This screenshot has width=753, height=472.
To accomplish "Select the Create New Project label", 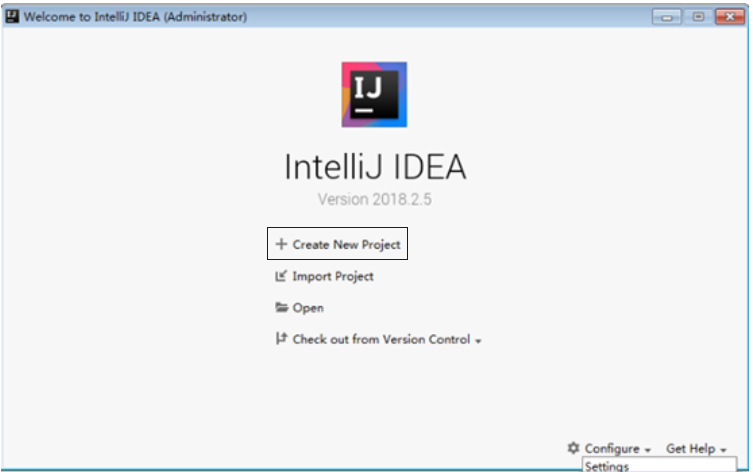I will click(346, 244).
